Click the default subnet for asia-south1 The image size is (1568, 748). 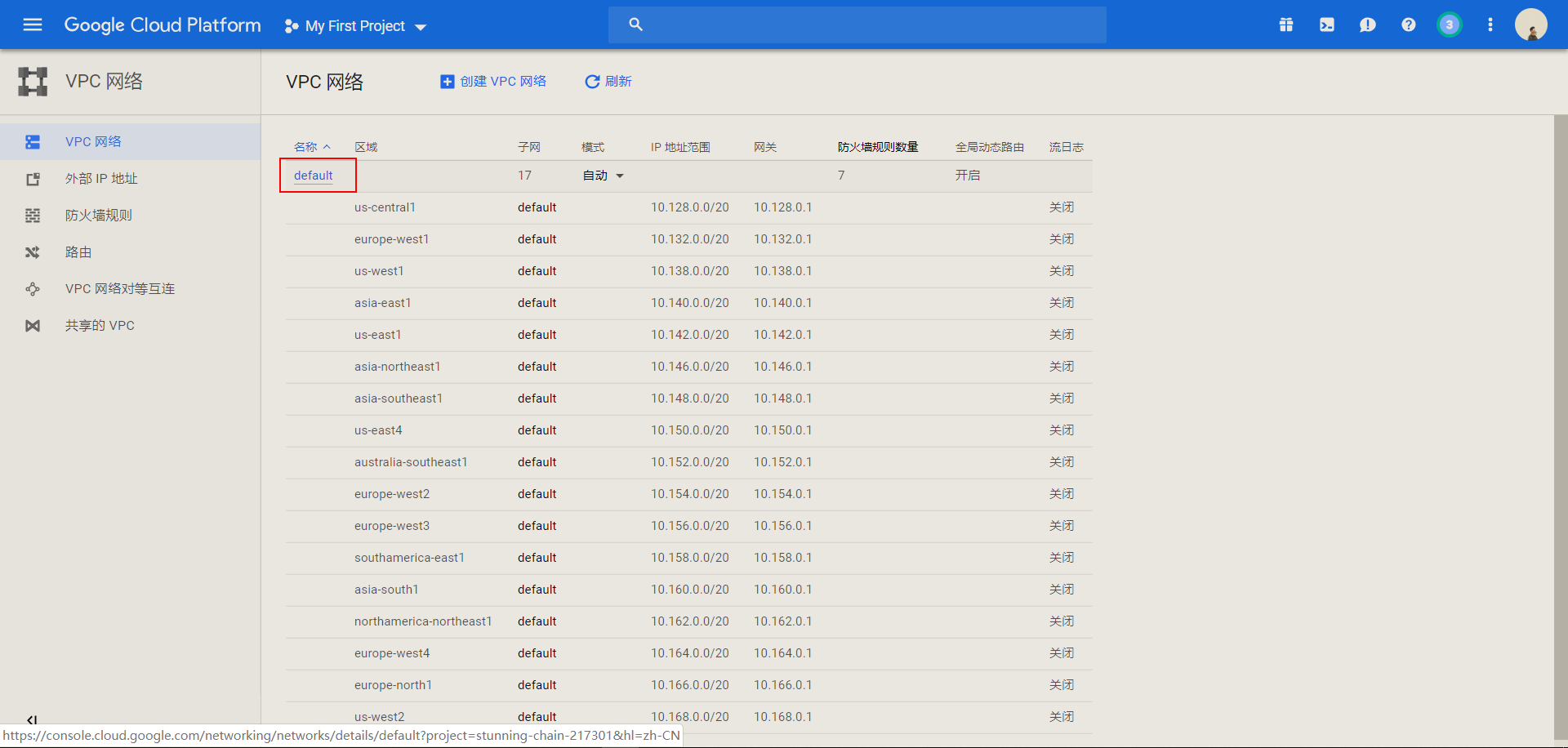tap(537, 590)
